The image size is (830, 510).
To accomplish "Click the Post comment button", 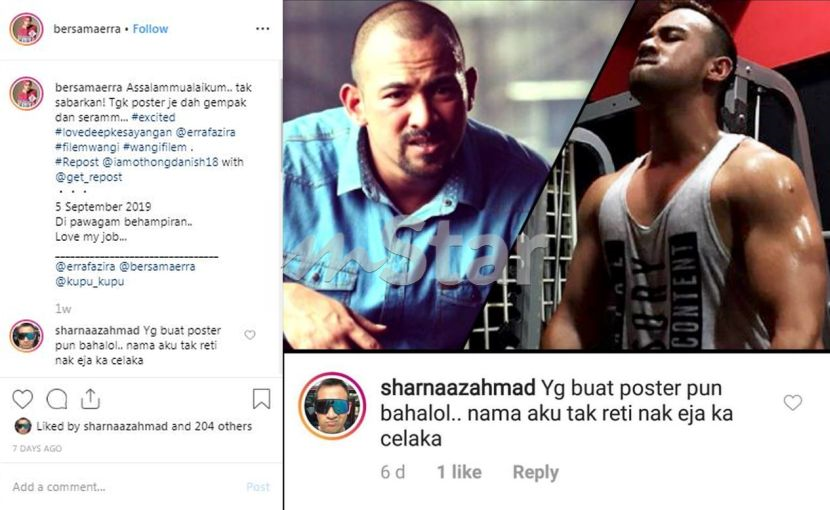I will tap(258, 487).
